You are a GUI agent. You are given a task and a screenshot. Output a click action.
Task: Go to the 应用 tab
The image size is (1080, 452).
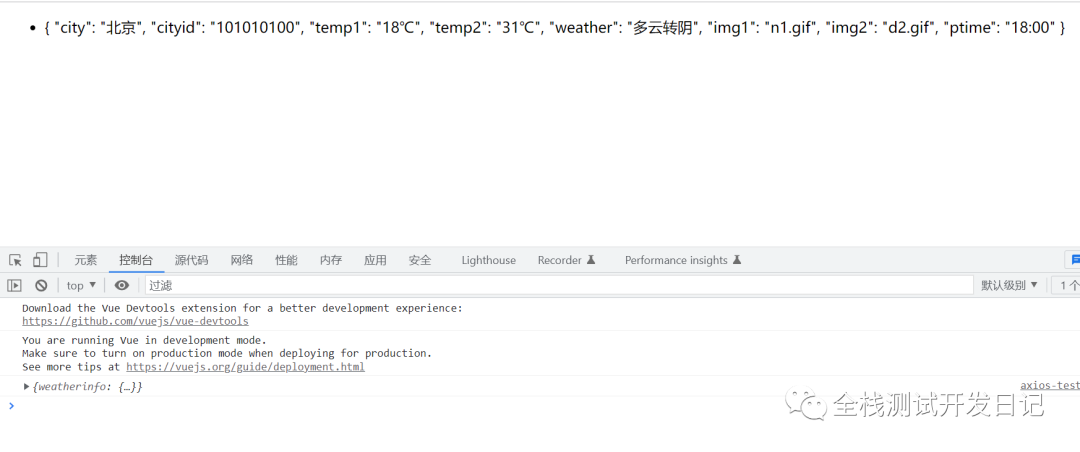tap(375, 260)
